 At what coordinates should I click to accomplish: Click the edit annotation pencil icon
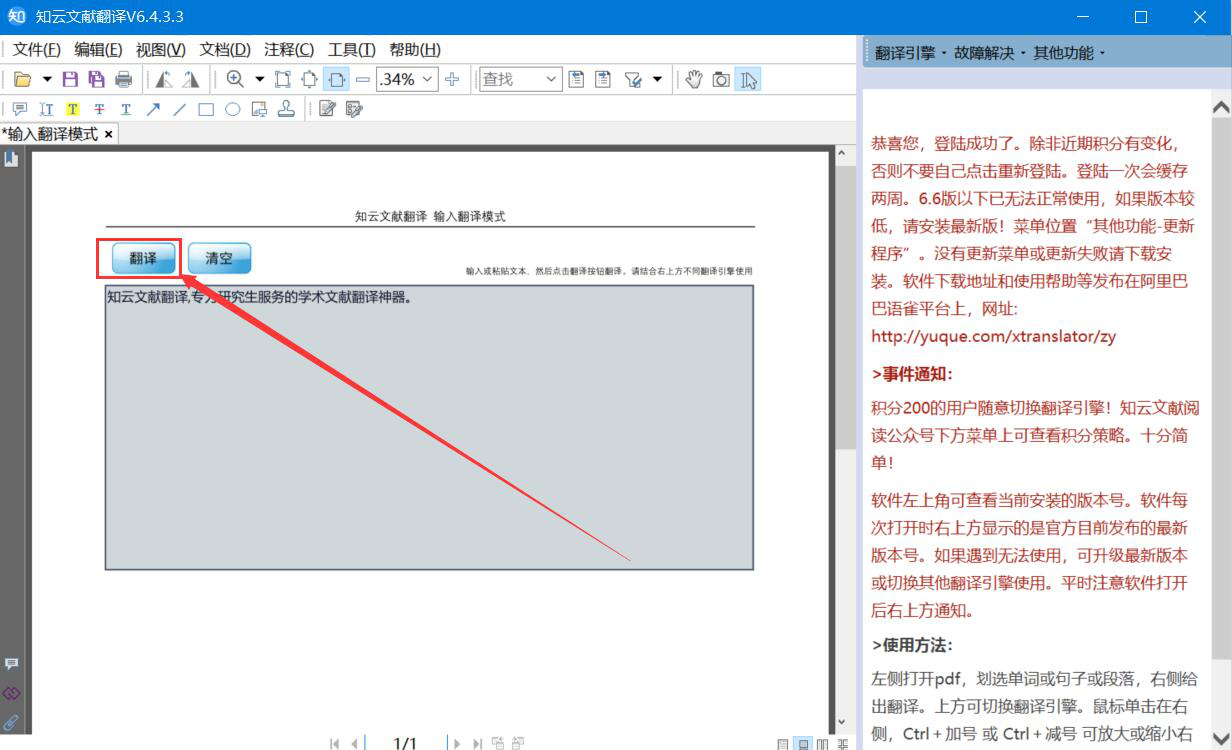(x=326, y=109)
